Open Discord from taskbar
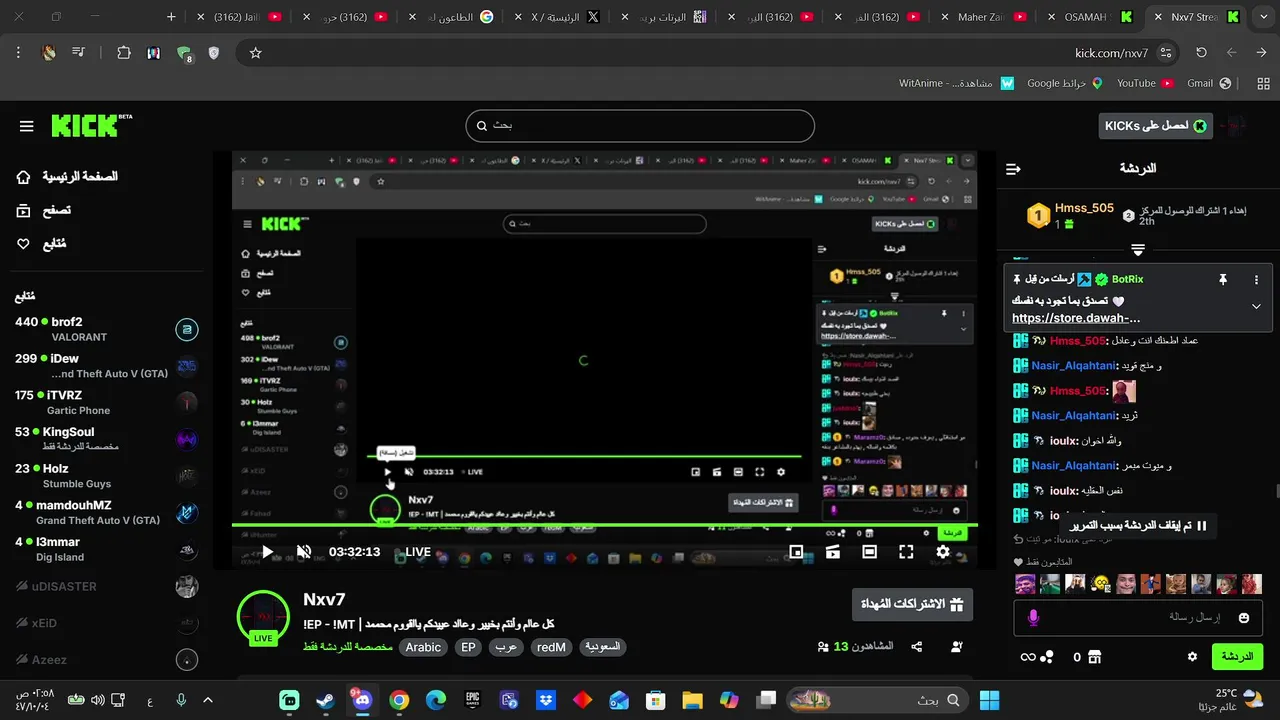This screenshot has height=720, width=1280. click(362, 700)
